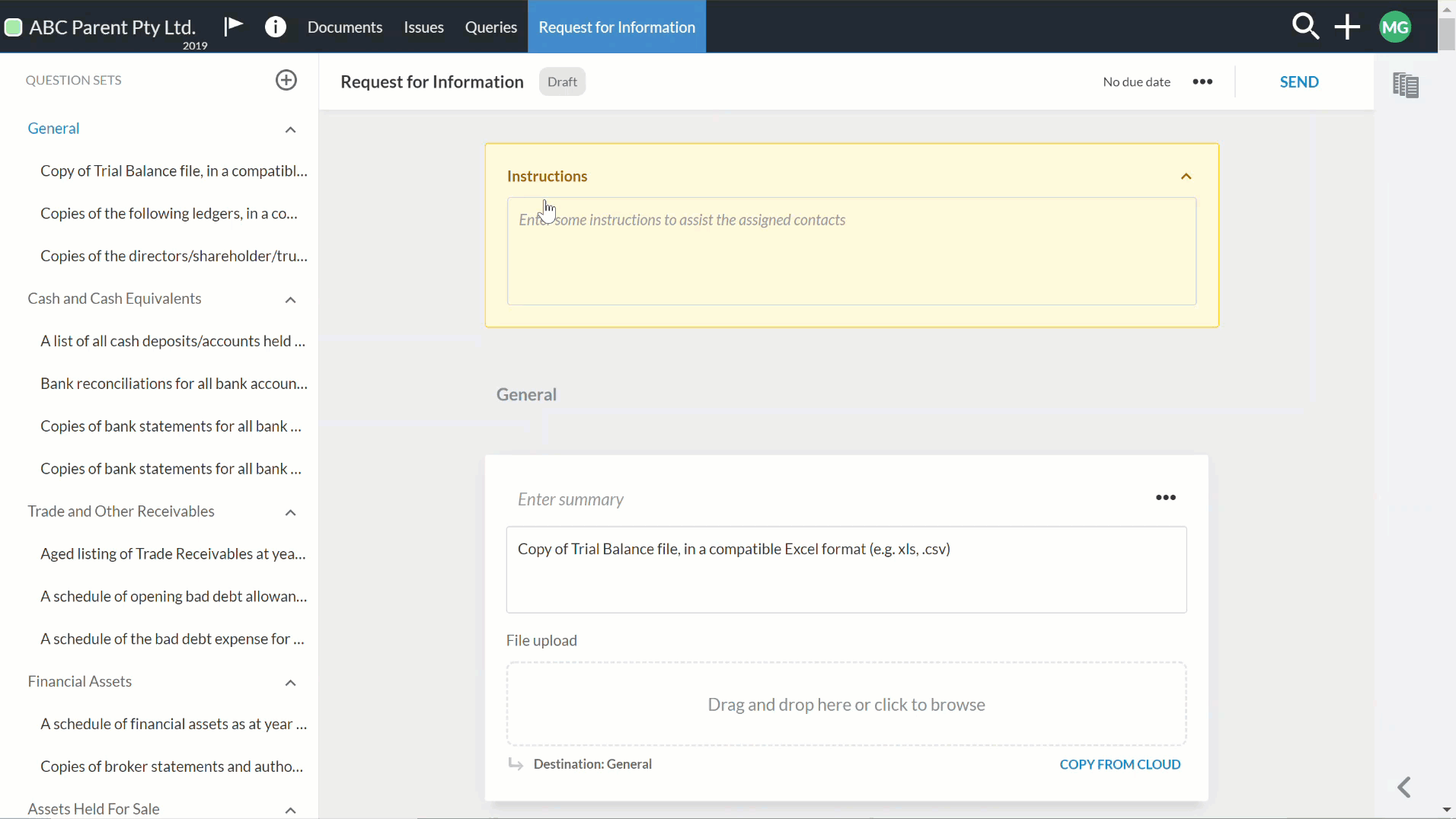
Task: Click the ABC Parent Pty Ltd. title
Action: 113,27
